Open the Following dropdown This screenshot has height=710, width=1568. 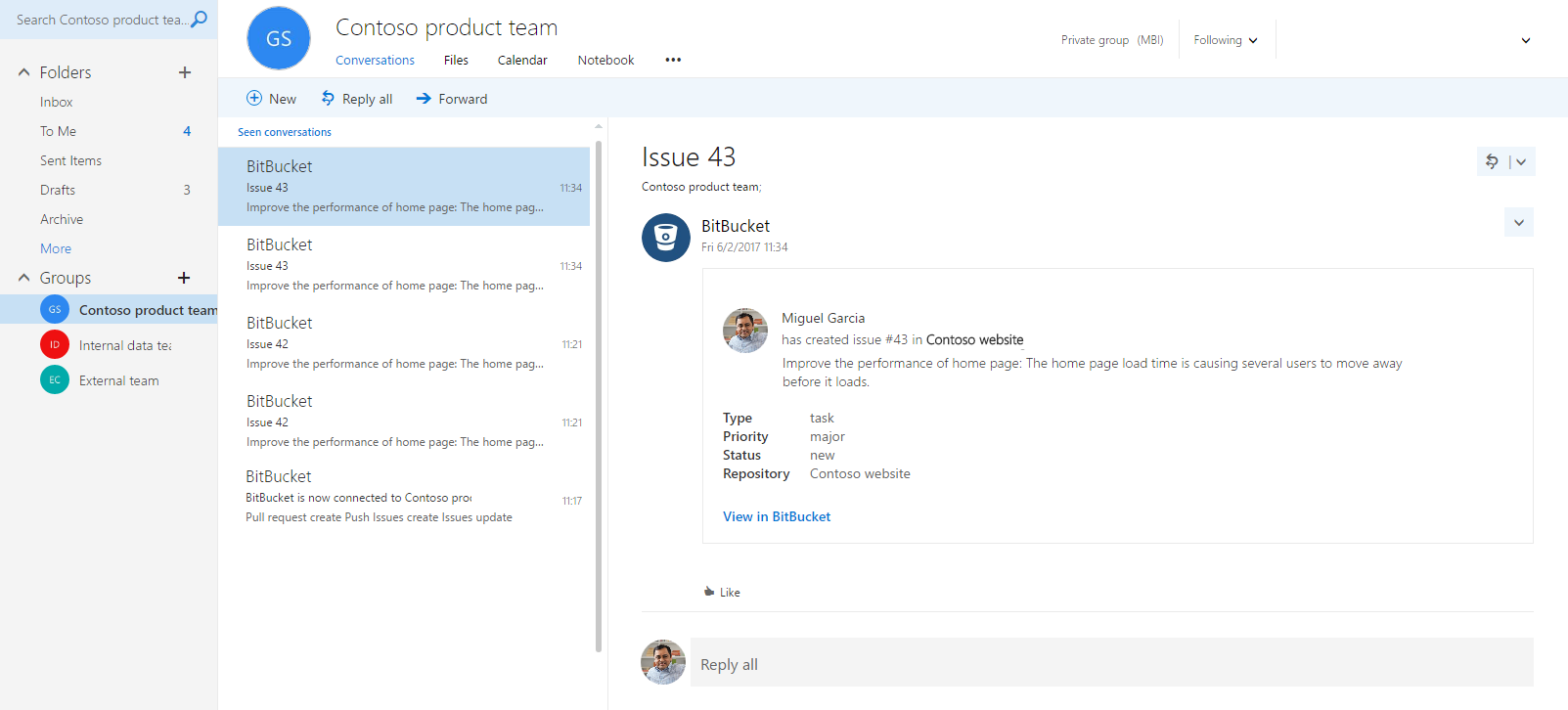[1226, 40]
